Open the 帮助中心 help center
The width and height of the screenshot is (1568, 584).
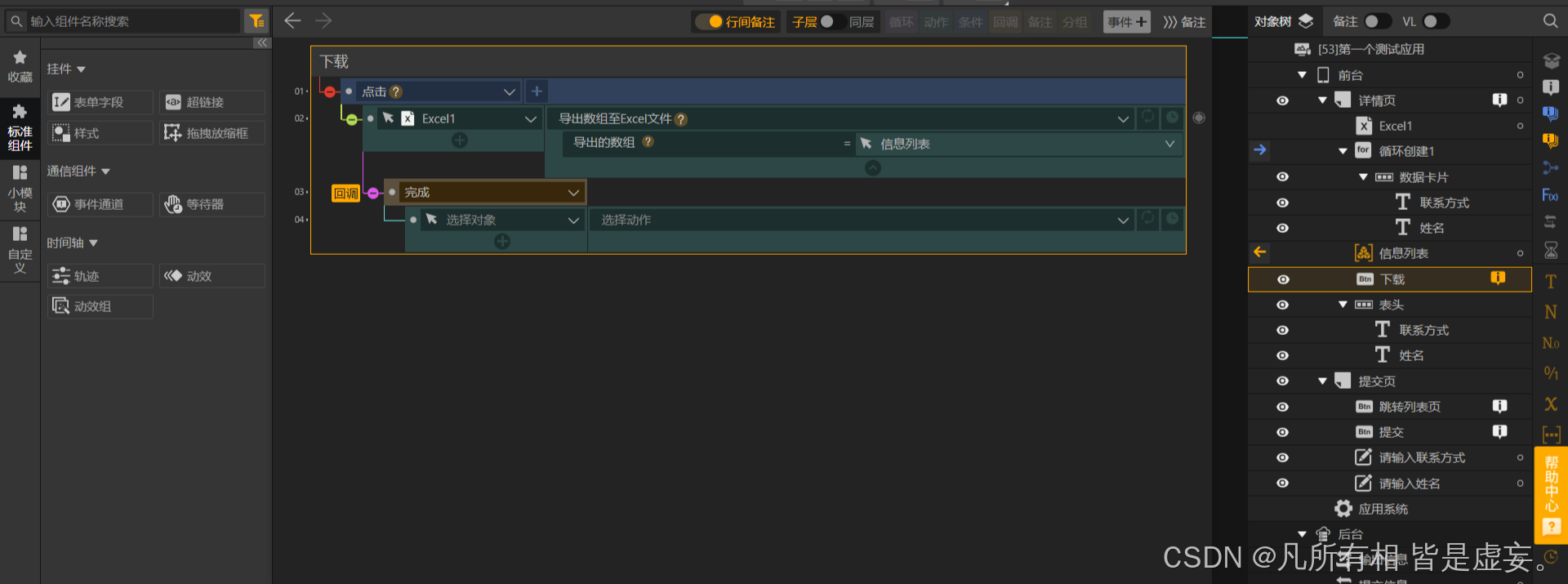[x=1552, y=495]
